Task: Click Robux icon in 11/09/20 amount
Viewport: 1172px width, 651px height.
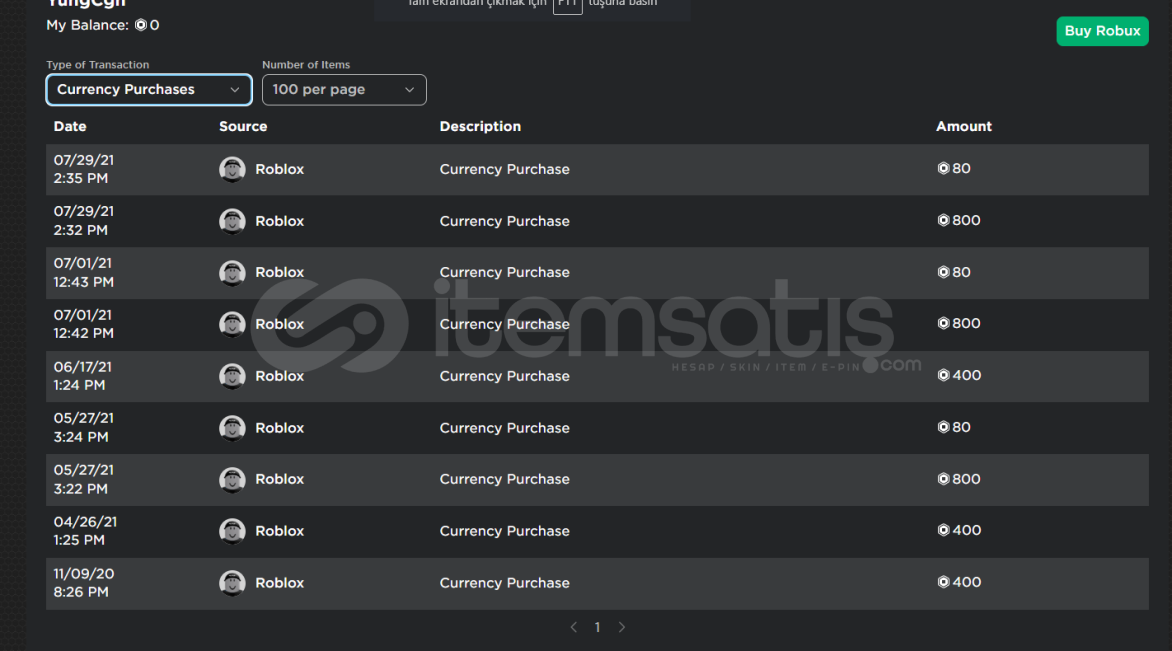Action: [x=943, y=582]
